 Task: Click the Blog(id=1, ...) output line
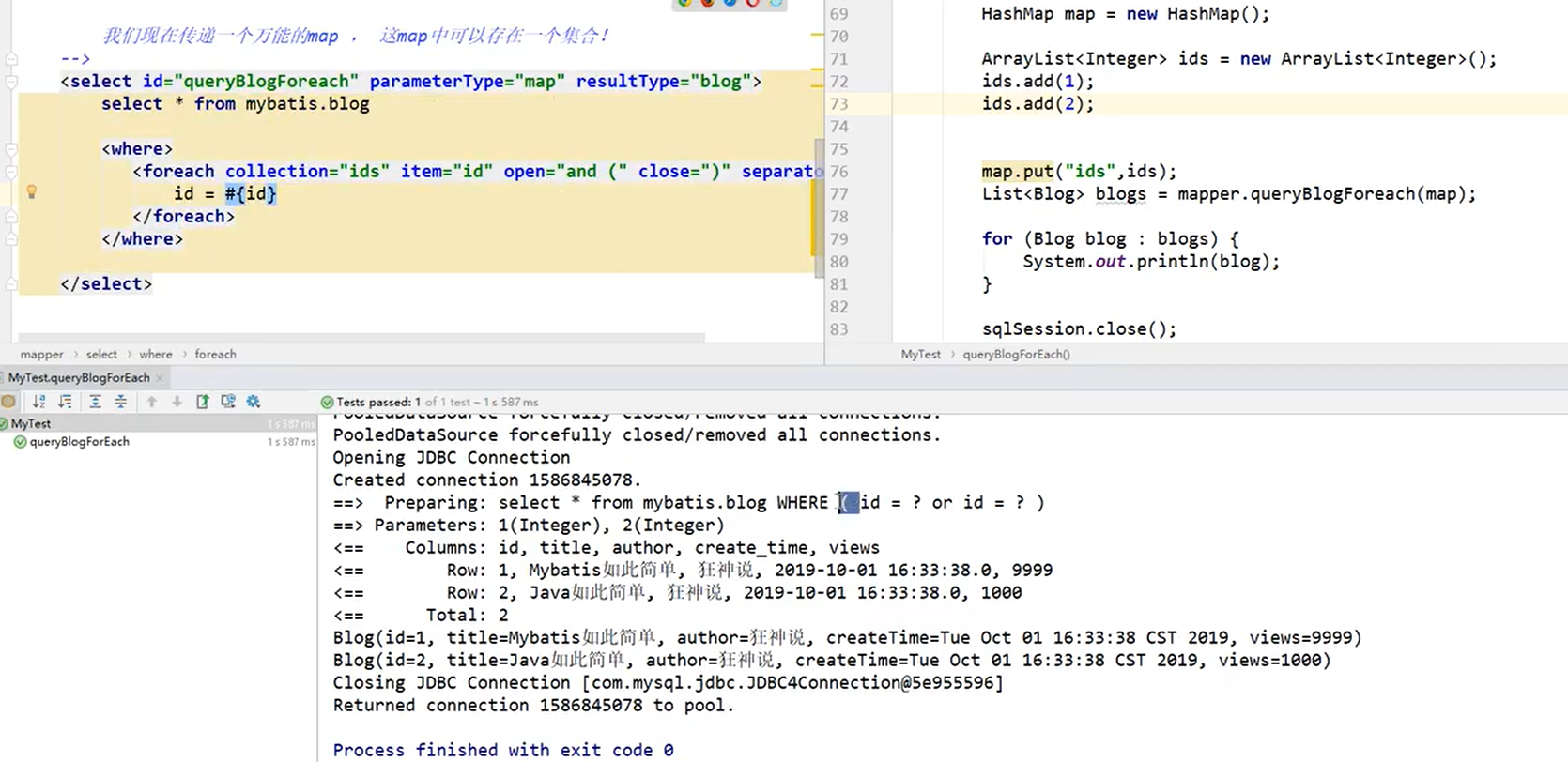coord(847,638)
